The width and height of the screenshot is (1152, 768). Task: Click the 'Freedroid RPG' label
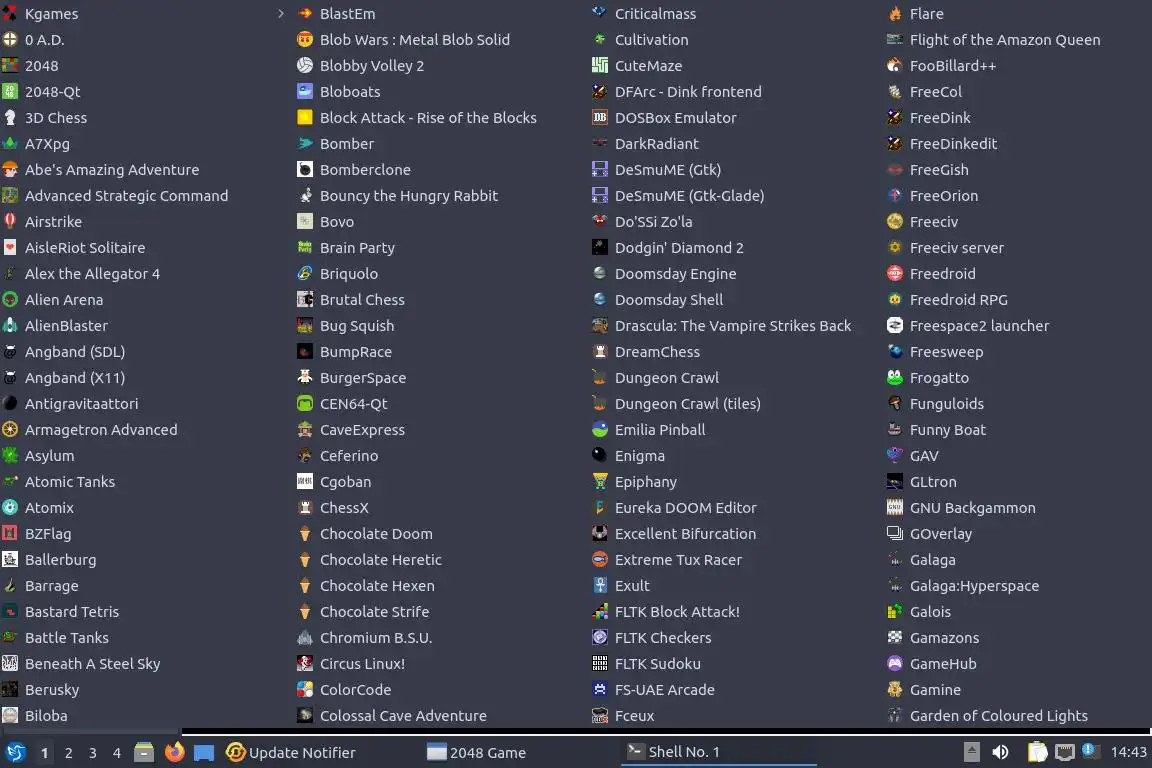coord(959,300)
